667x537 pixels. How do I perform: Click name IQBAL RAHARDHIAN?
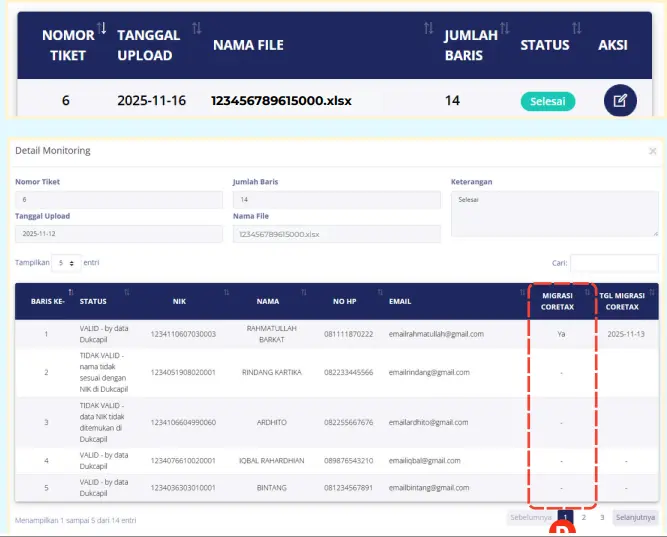pos(271,461)
